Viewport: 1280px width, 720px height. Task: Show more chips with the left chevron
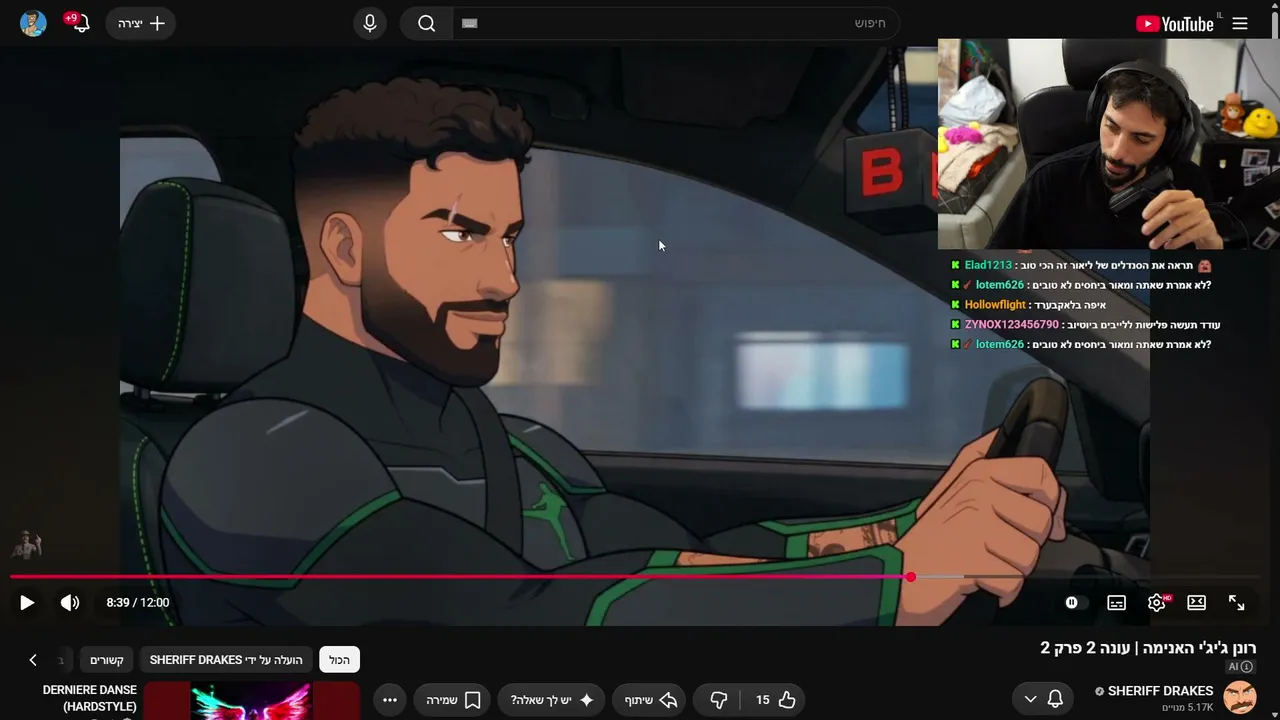[x=33, y=660]
